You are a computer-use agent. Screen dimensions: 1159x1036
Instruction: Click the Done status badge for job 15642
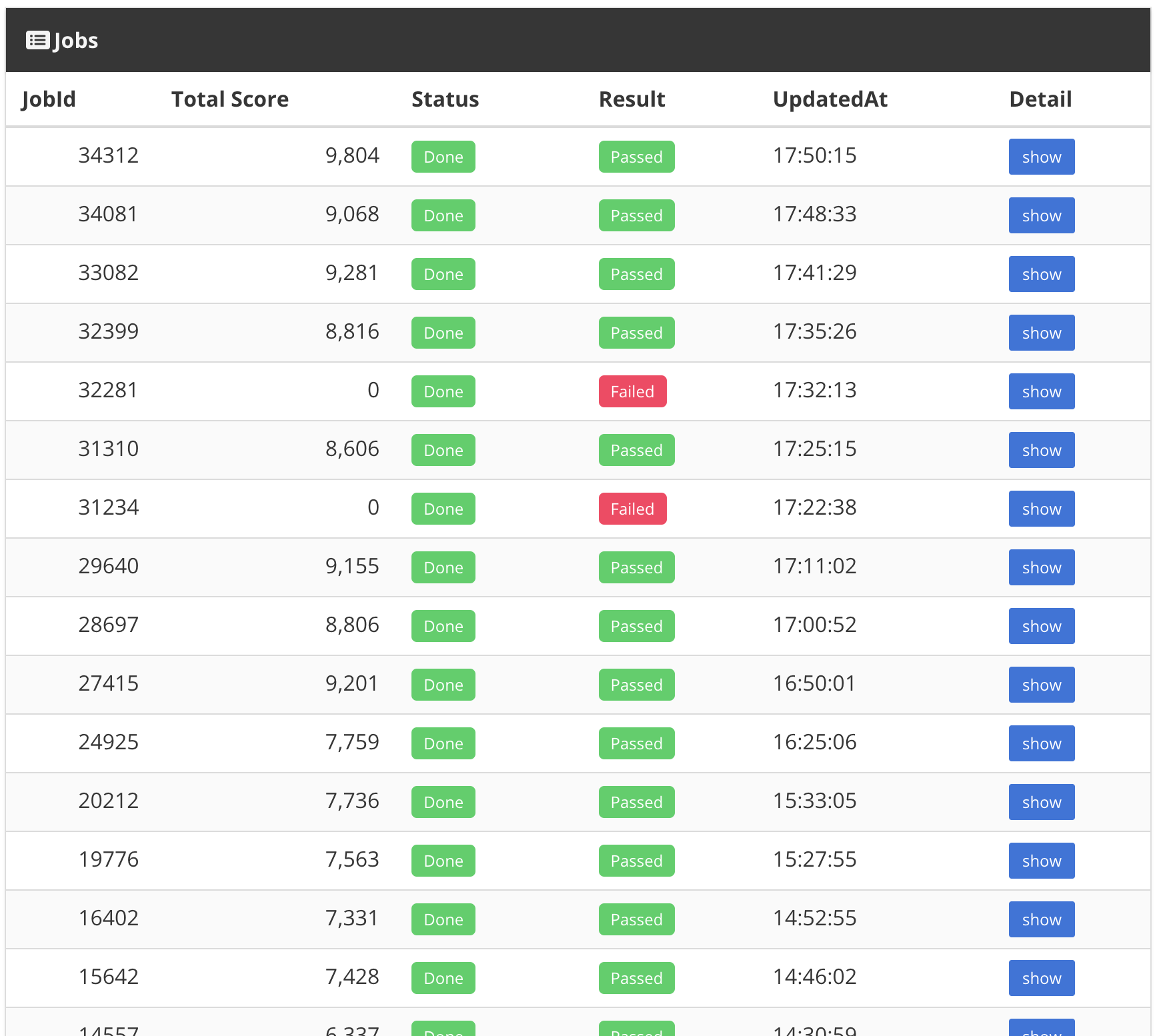pyautogui.click(x=443, y=978)
